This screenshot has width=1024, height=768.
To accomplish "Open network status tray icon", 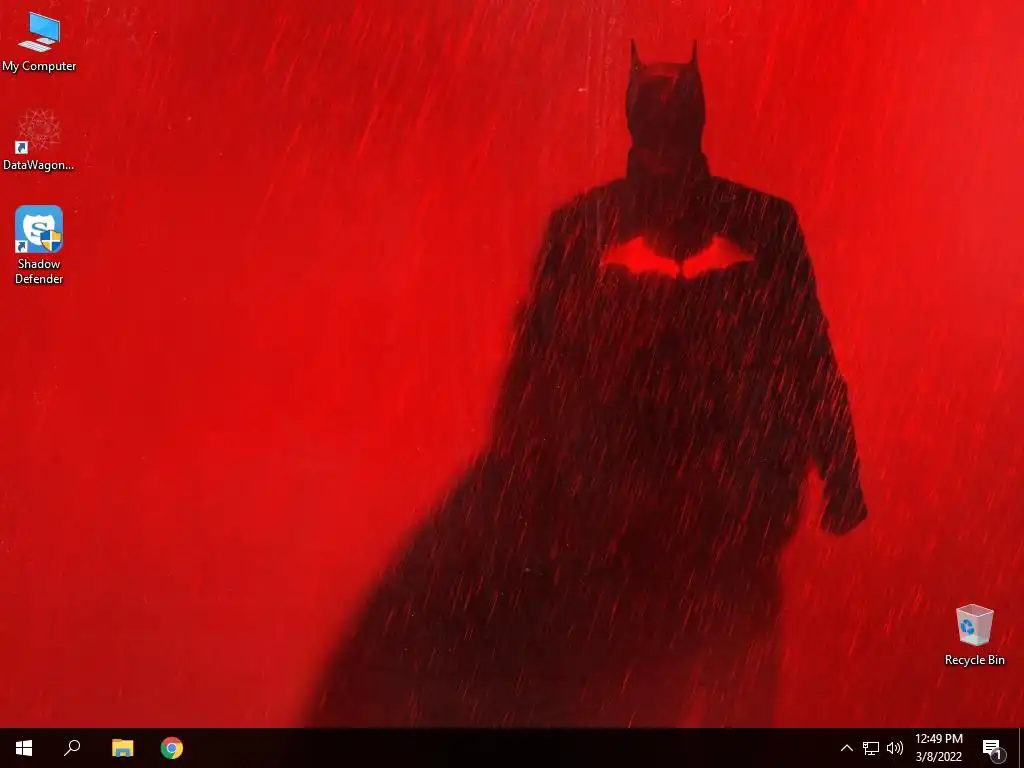I will (x=871, y=748).
